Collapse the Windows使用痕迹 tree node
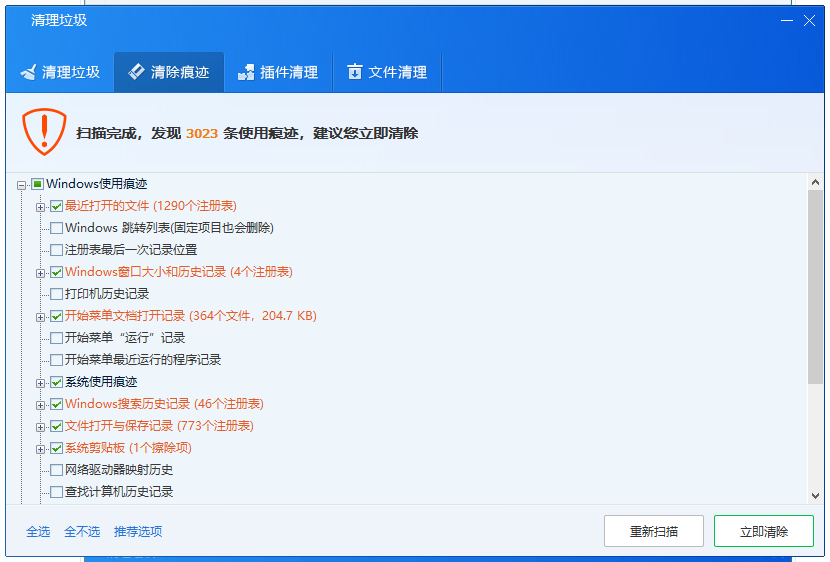Image resolution: width=830 pixels, height=562 pixels. coord(21,185)
